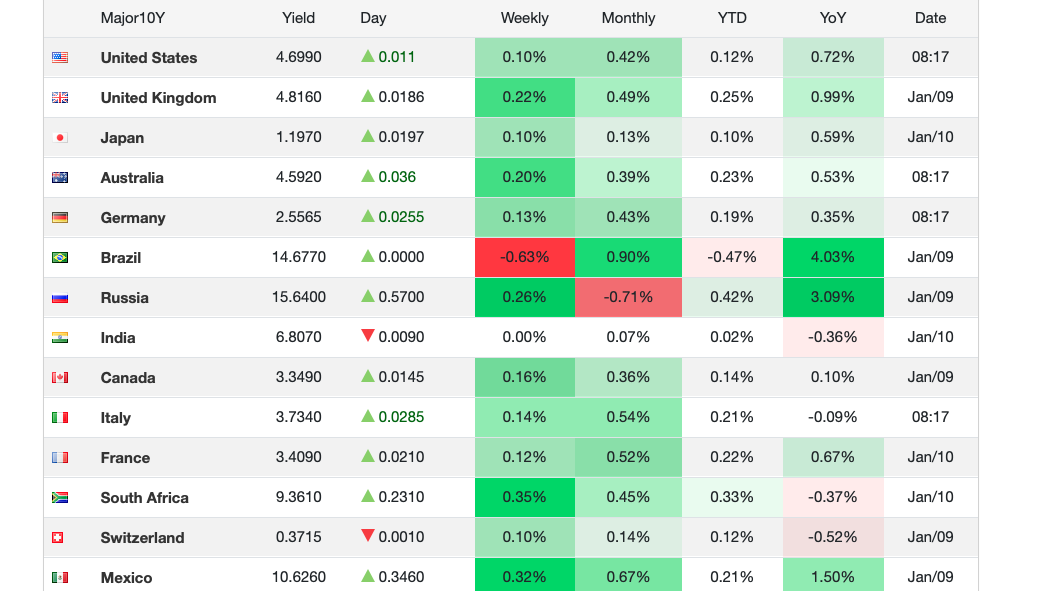Sort table by YTD column header

[732, 18]
